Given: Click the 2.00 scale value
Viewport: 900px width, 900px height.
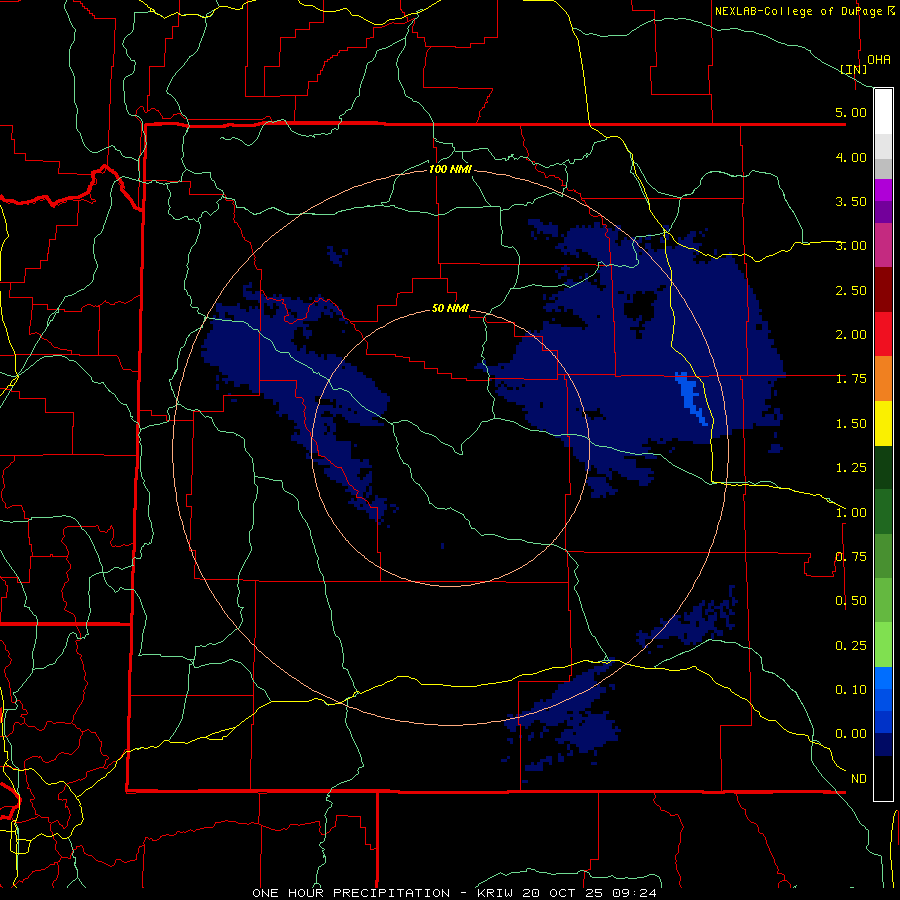Looking at the screenshot, I should pyautogui.click(x=851, y=335).
